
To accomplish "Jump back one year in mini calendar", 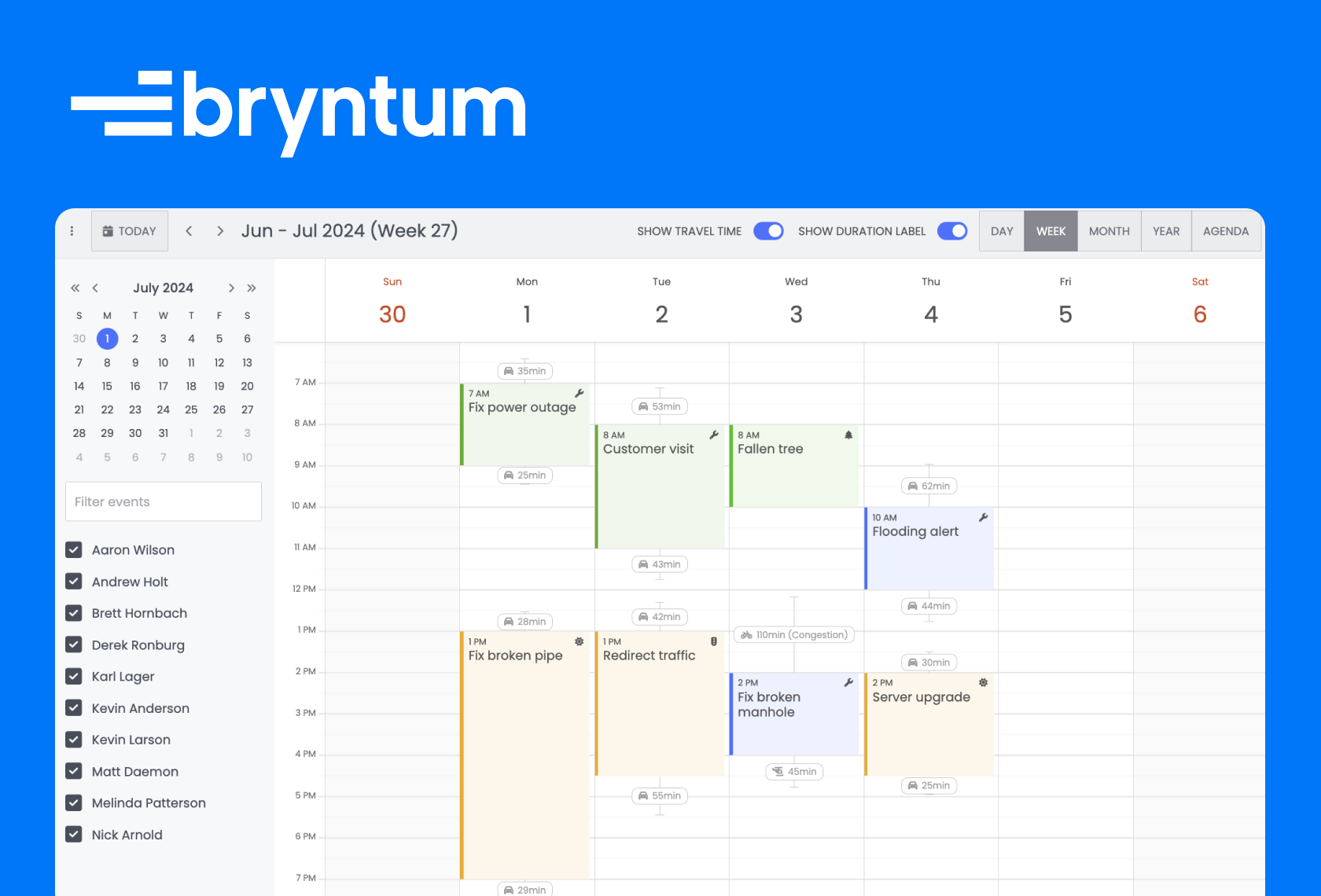I will 75,288.
